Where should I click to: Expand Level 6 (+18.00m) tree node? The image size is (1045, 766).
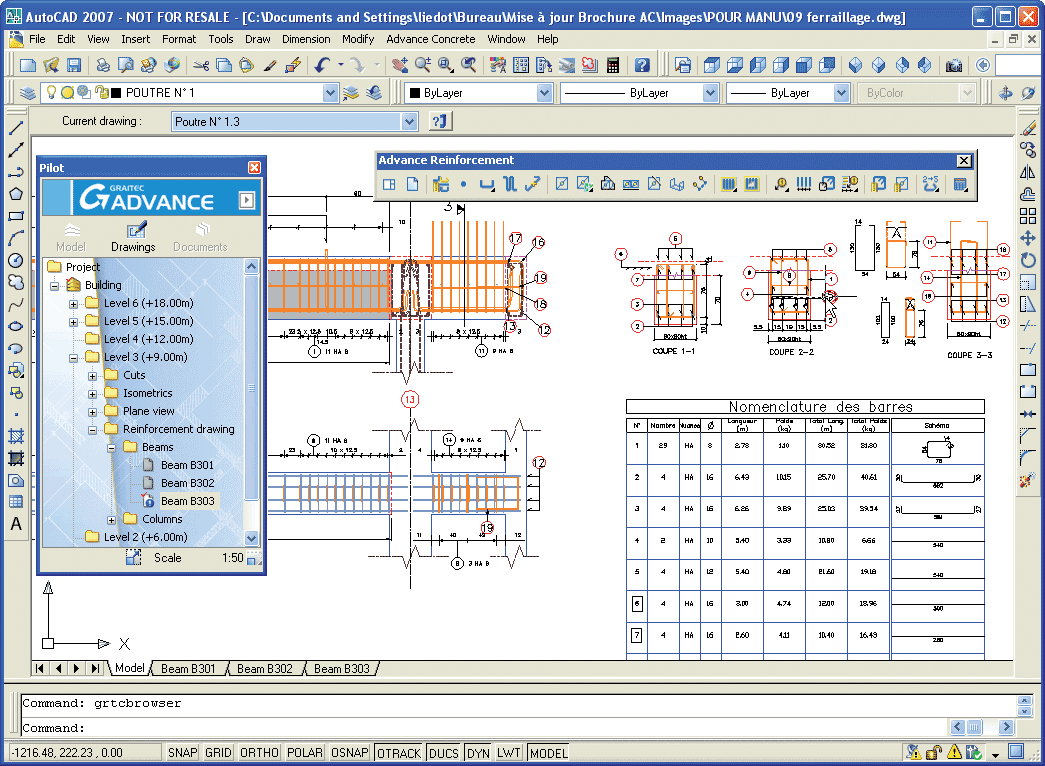tap(73, 304)
